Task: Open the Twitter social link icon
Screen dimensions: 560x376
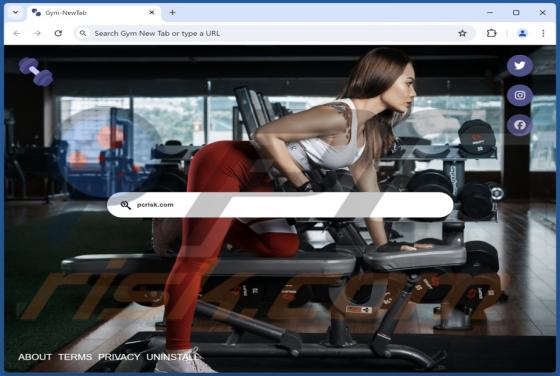Action: 520,66
